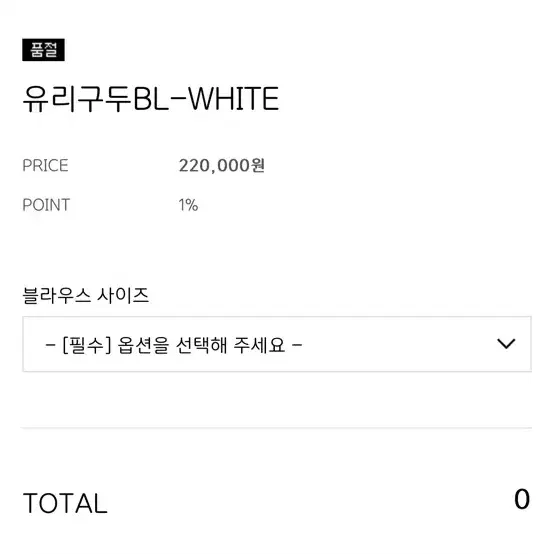The width and height of the screenshot is (554, 554).
Task: Open the 블라우스 사이즈 option dropdown
Action: (x=277, y=344)
